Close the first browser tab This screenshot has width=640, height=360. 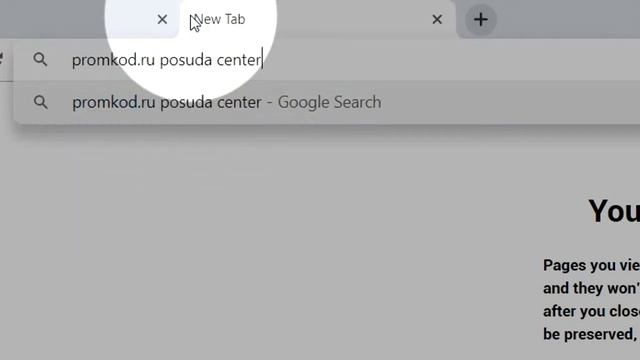click(x=162, y=19)
